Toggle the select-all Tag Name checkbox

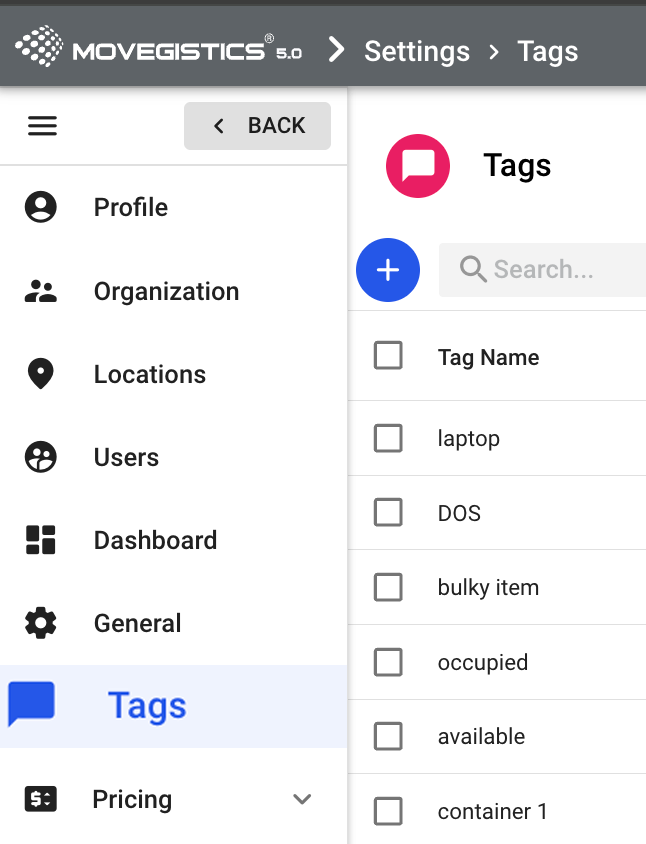click(388, 356)
